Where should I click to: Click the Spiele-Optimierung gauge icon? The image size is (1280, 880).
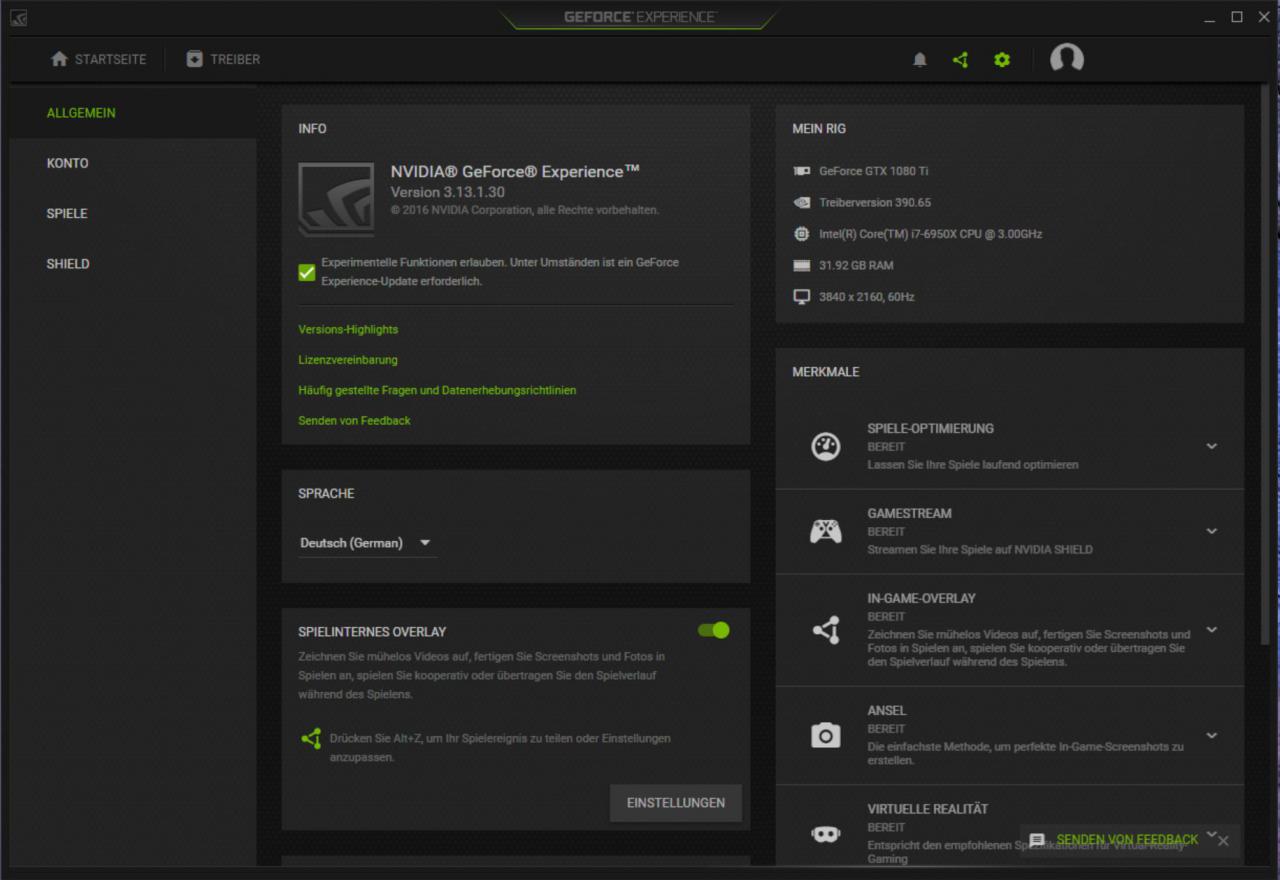pos(825,446)
